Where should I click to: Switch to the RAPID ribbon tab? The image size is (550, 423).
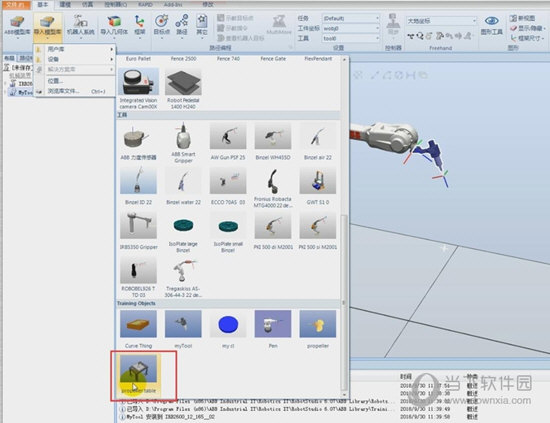[145, 5]
